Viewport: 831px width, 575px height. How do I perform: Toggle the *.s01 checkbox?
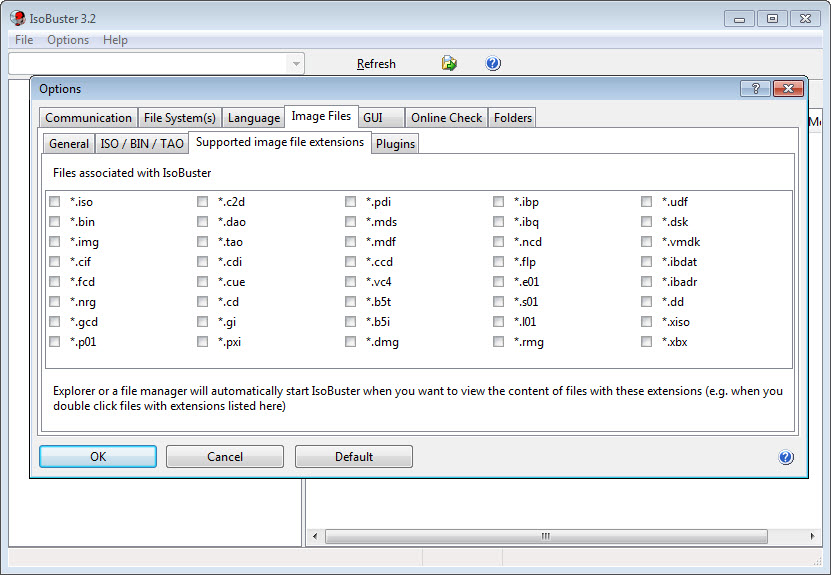click(498, 302)
